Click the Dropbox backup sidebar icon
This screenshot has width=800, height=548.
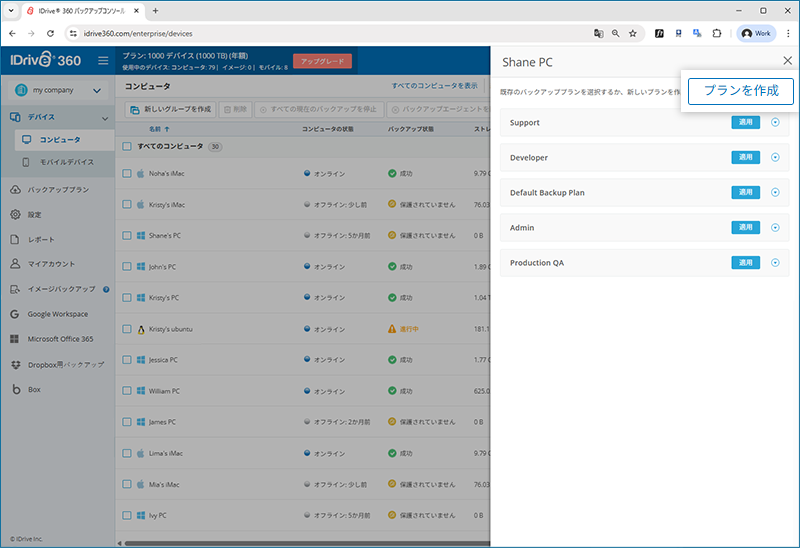16,364
